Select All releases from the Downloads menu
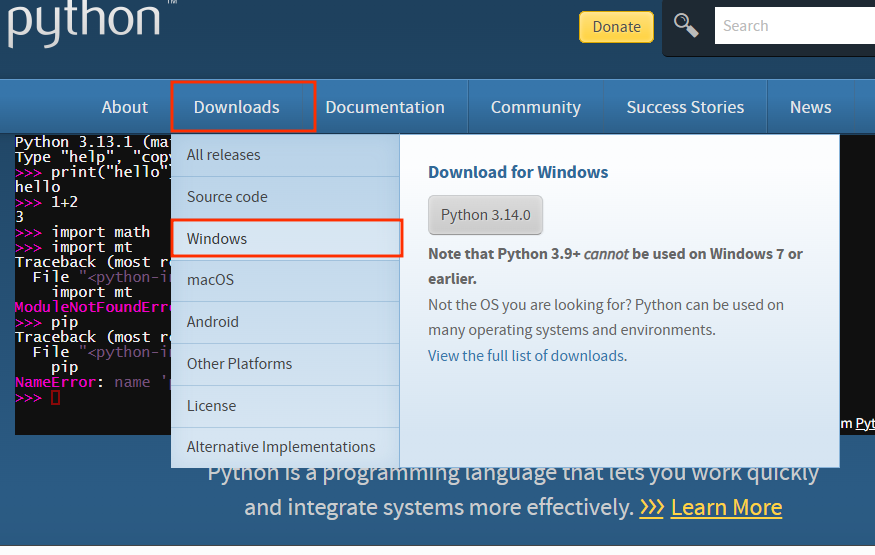 [224, 155]
